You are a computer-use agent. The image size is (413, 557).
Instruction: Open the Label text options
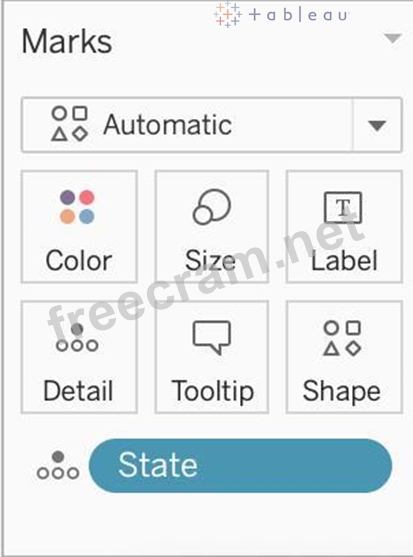(344, 261)
